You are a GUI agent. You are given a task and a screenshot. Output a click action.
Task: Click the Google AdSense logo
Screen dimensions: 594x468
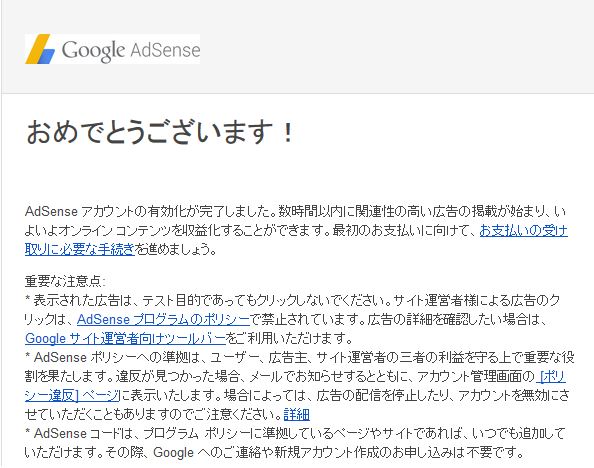113,49
